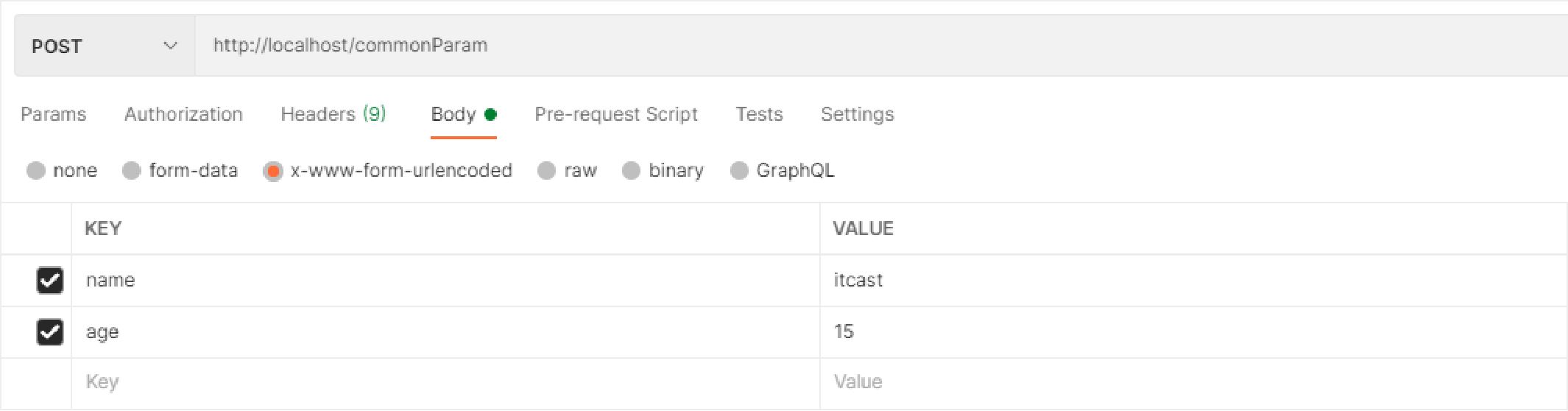This screenshot has width=1568, height=411.
Task: Click the empty Value placeholder field
Action: (x=1178, y=382)
